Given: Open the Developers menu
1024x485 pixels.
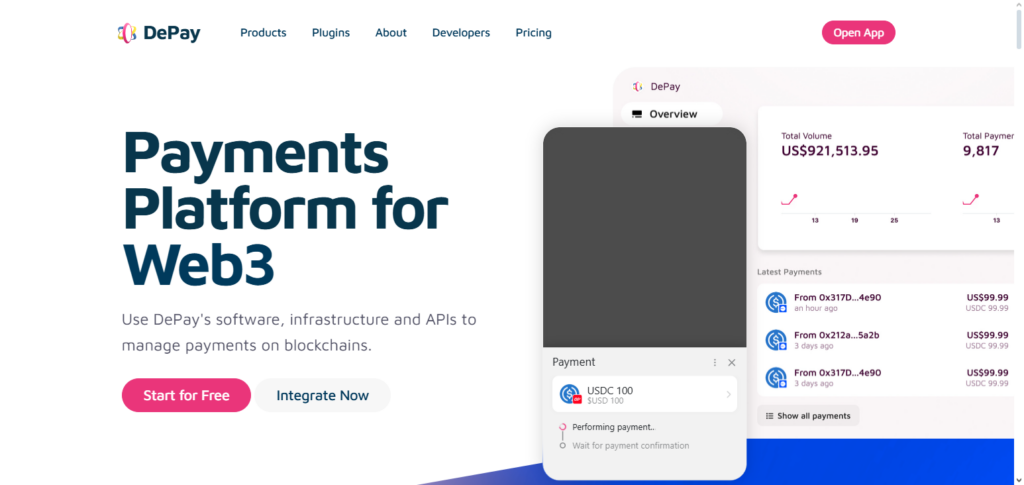Looking at the screenshot, I should pyautogui.click(x=461, y=33).
